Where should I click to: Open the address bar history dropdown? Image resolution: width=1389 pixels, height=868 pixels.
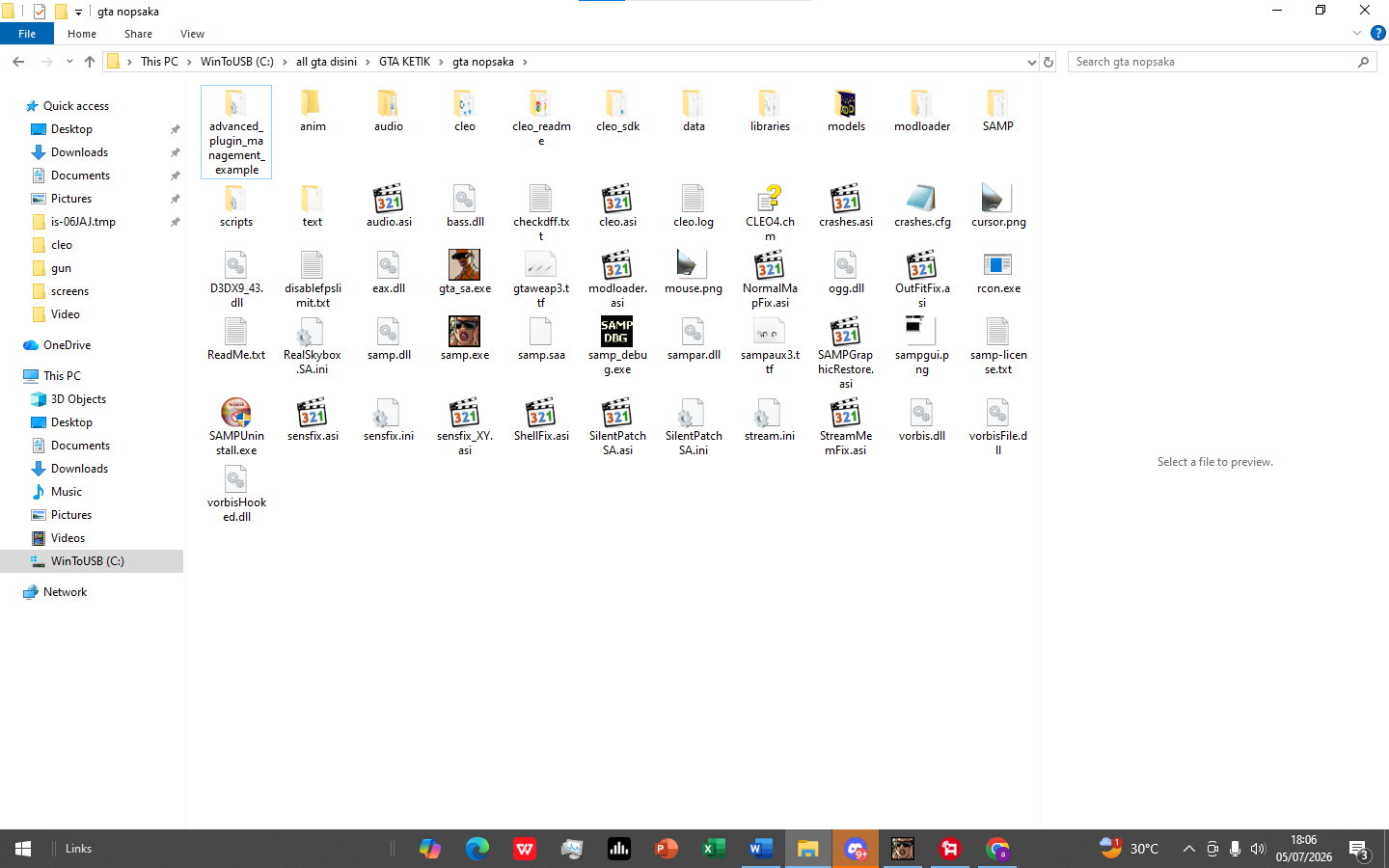click(1031, 62)
